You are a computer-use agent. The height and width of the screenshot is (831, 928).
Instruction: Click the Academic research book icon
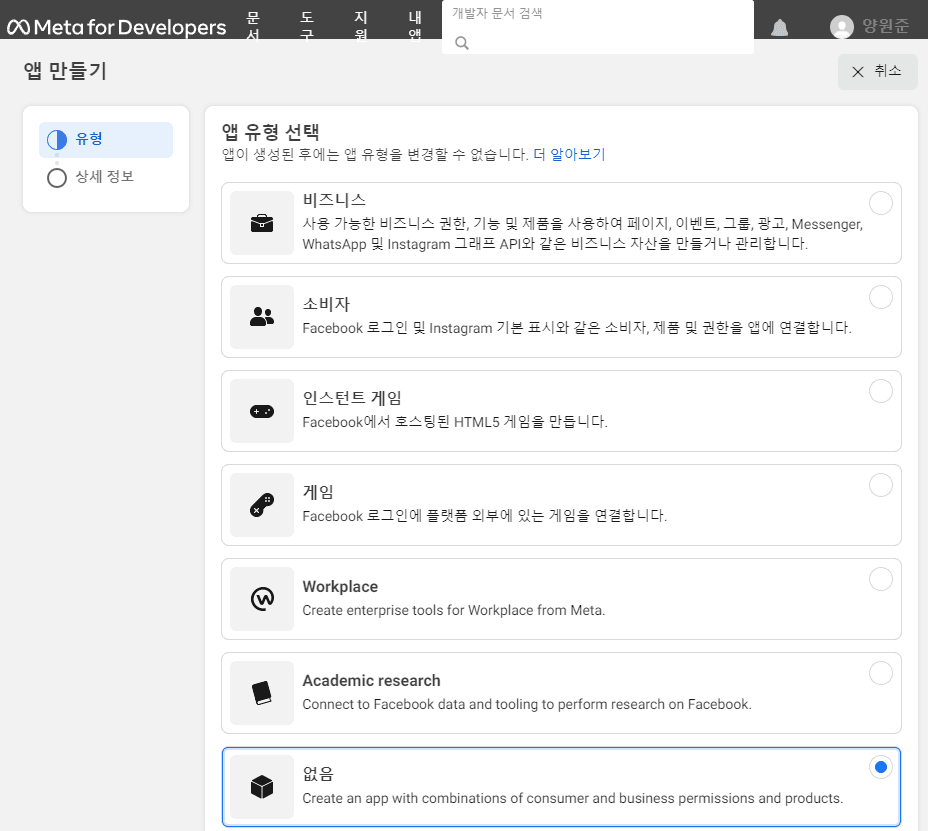click(262, 693)
